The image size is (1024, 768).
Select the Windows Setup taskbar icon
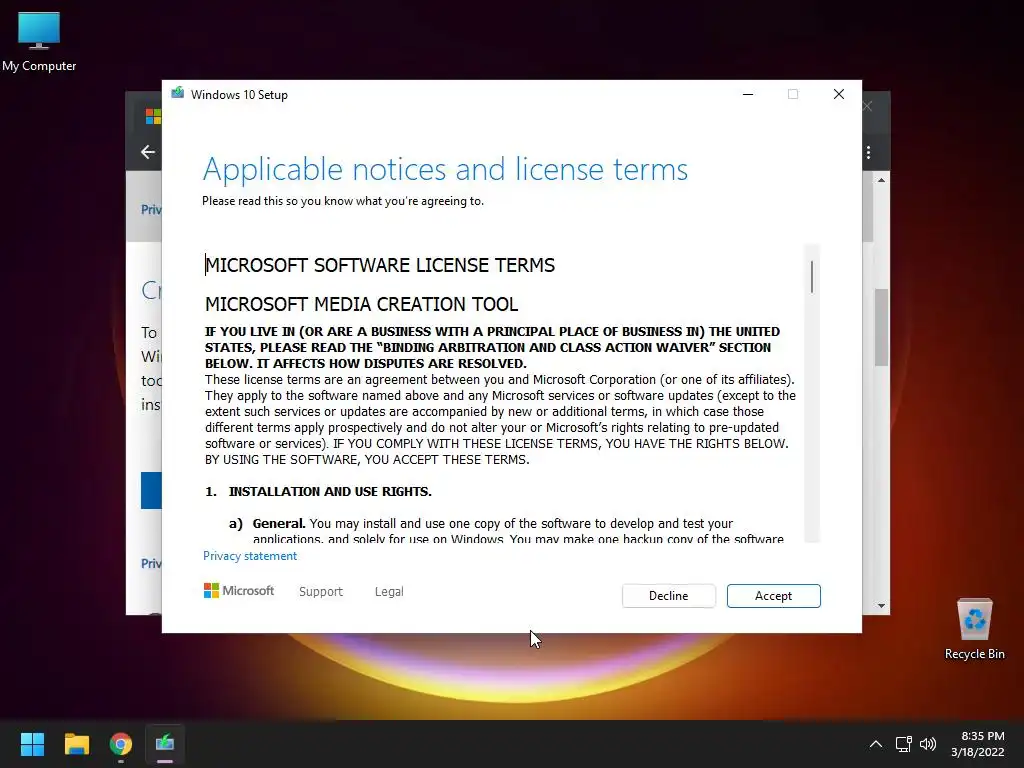tap(165, 744)
